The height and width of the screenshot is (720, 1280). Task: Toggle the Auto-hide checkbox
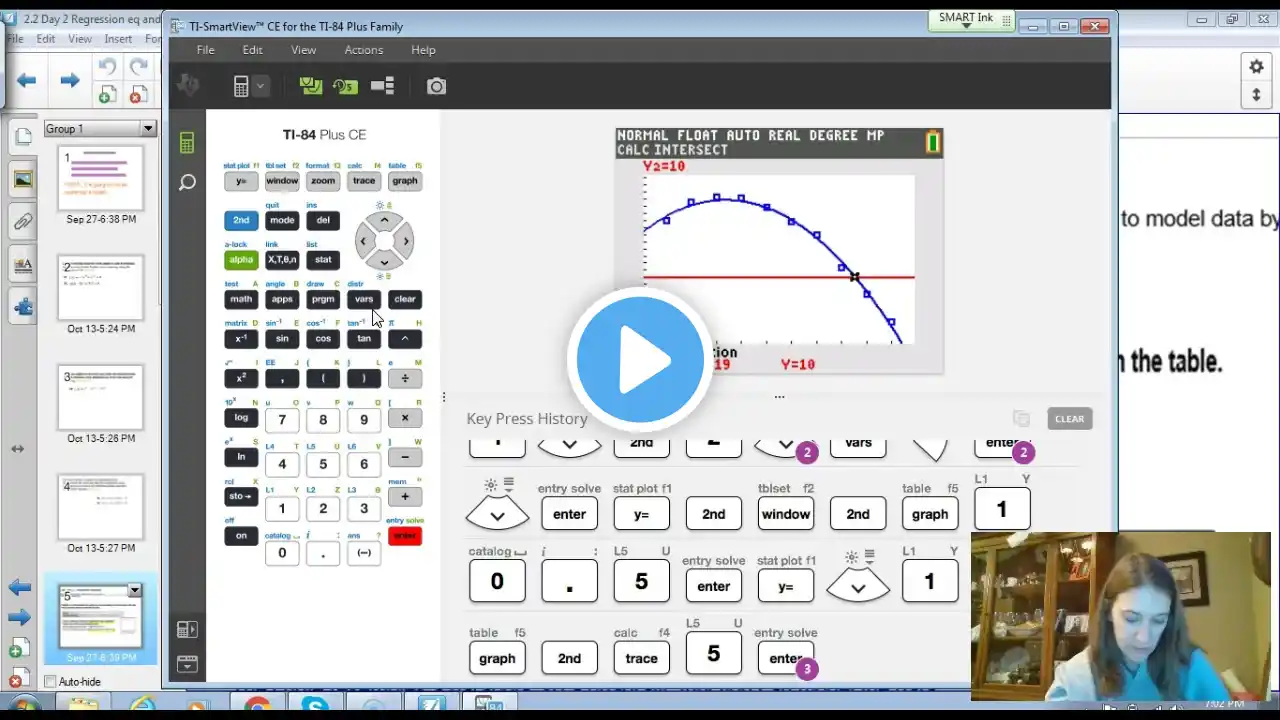click(50, 682)
